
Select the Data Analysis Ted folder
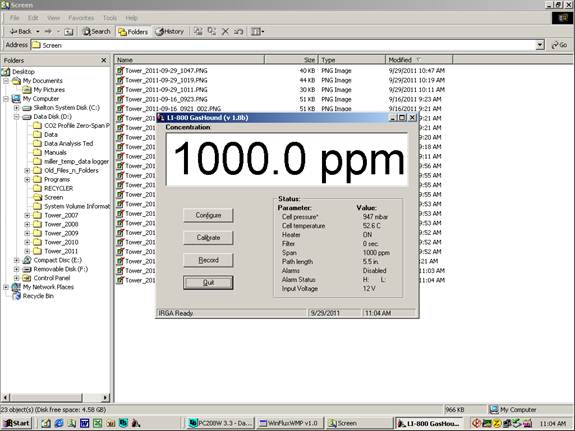68,143
